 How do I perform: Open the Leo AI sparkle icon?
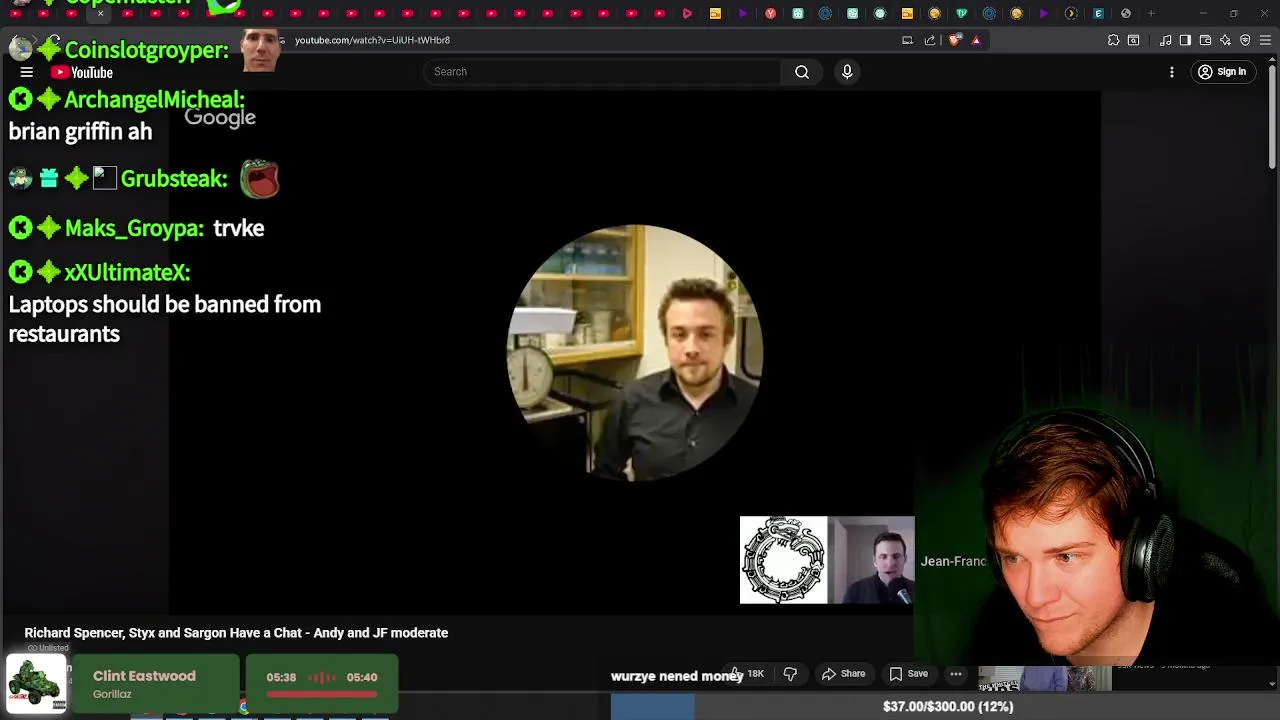pos(1225,40)
